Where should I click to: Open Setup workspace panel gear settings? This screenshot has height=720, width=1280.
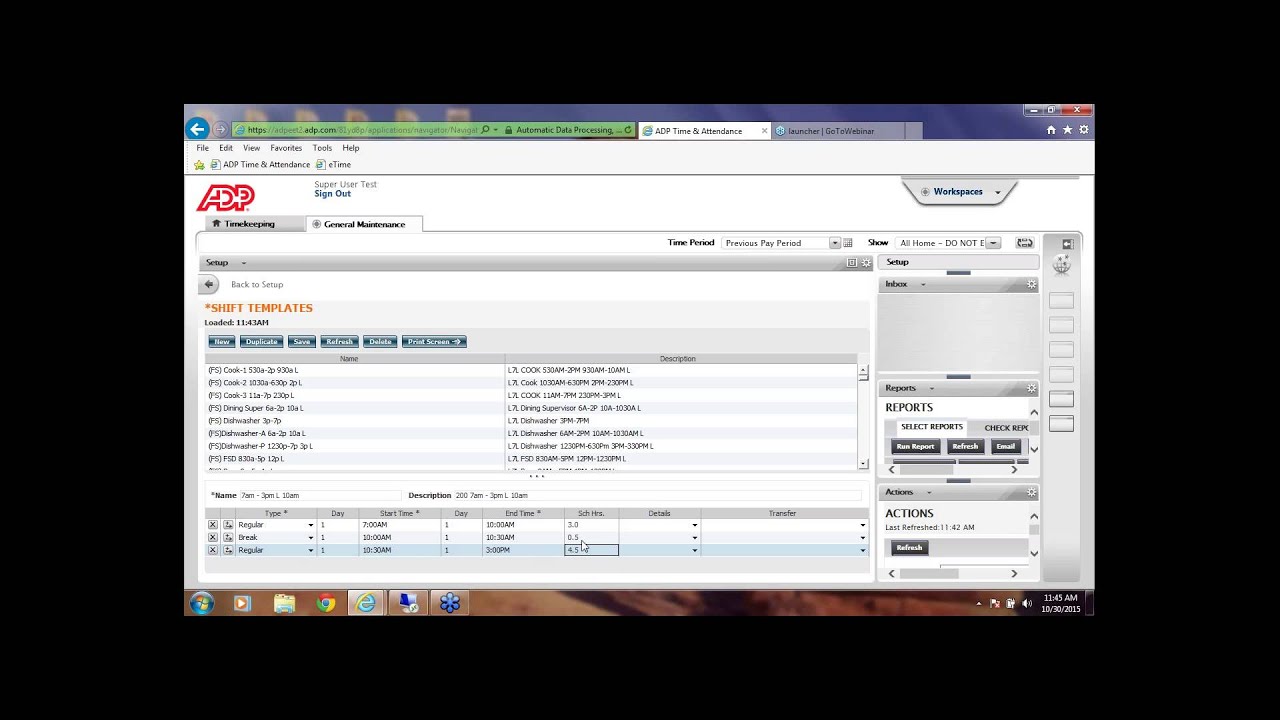click(866, 263)
